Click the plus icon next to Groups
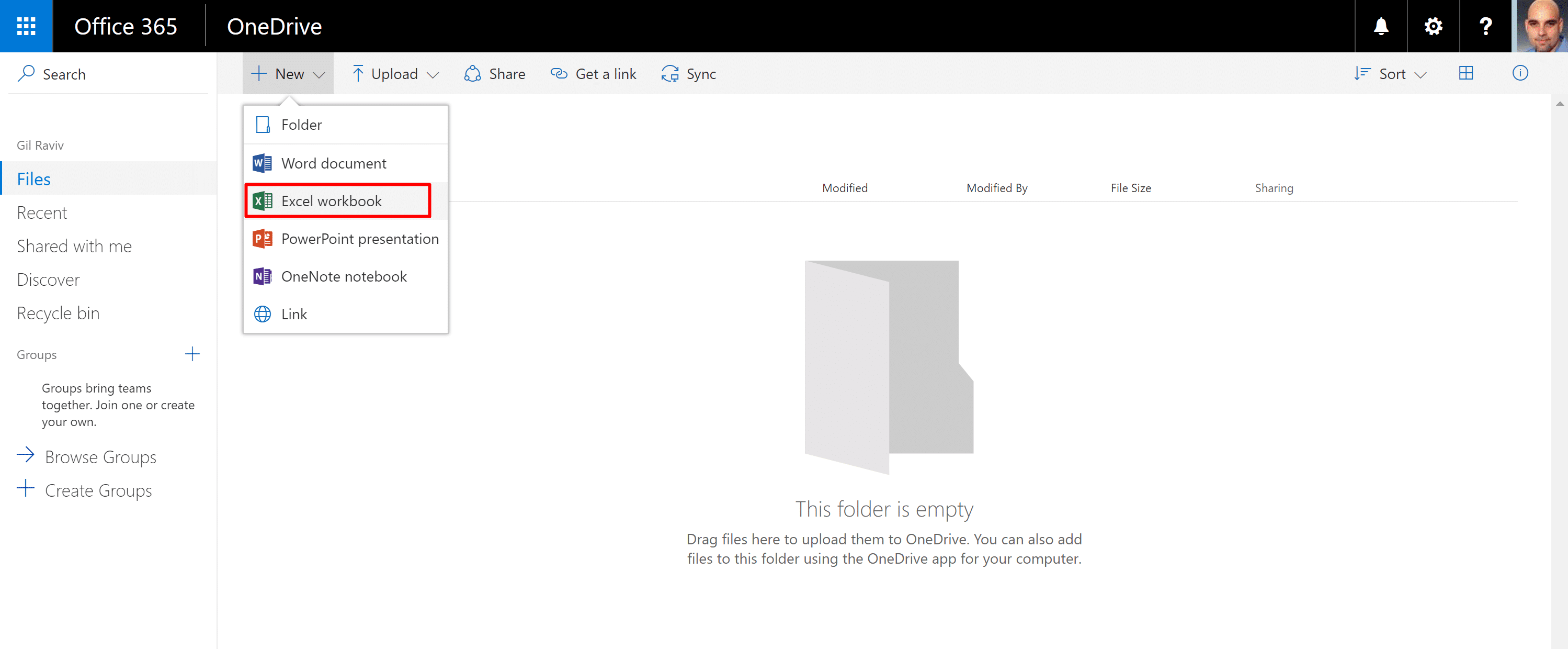This screenshot has height=649, width=1568. 192,354
